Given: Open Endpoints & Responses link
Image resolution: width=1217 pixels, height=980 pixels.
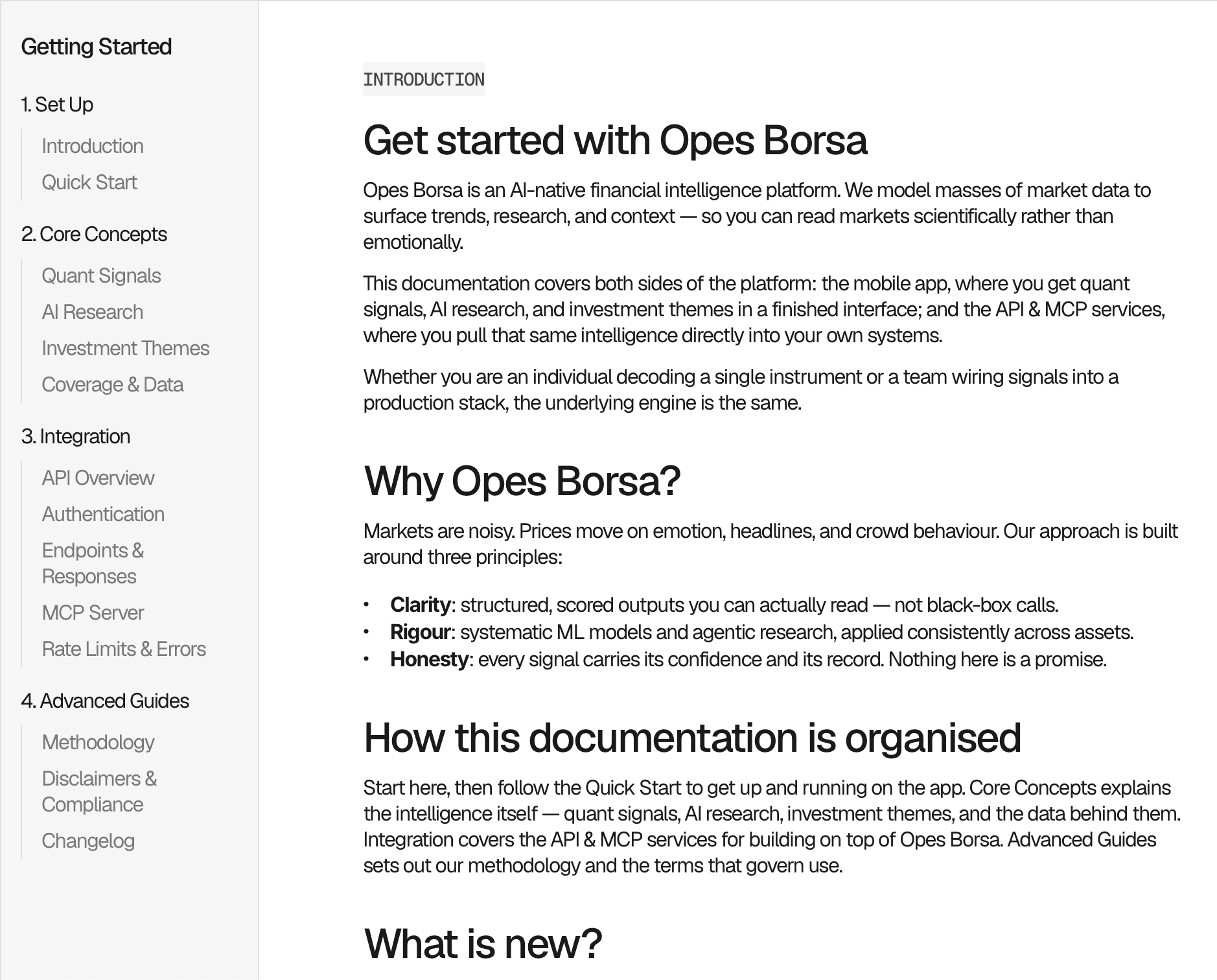Looking at the screenshot, I should tap(93, 564).
